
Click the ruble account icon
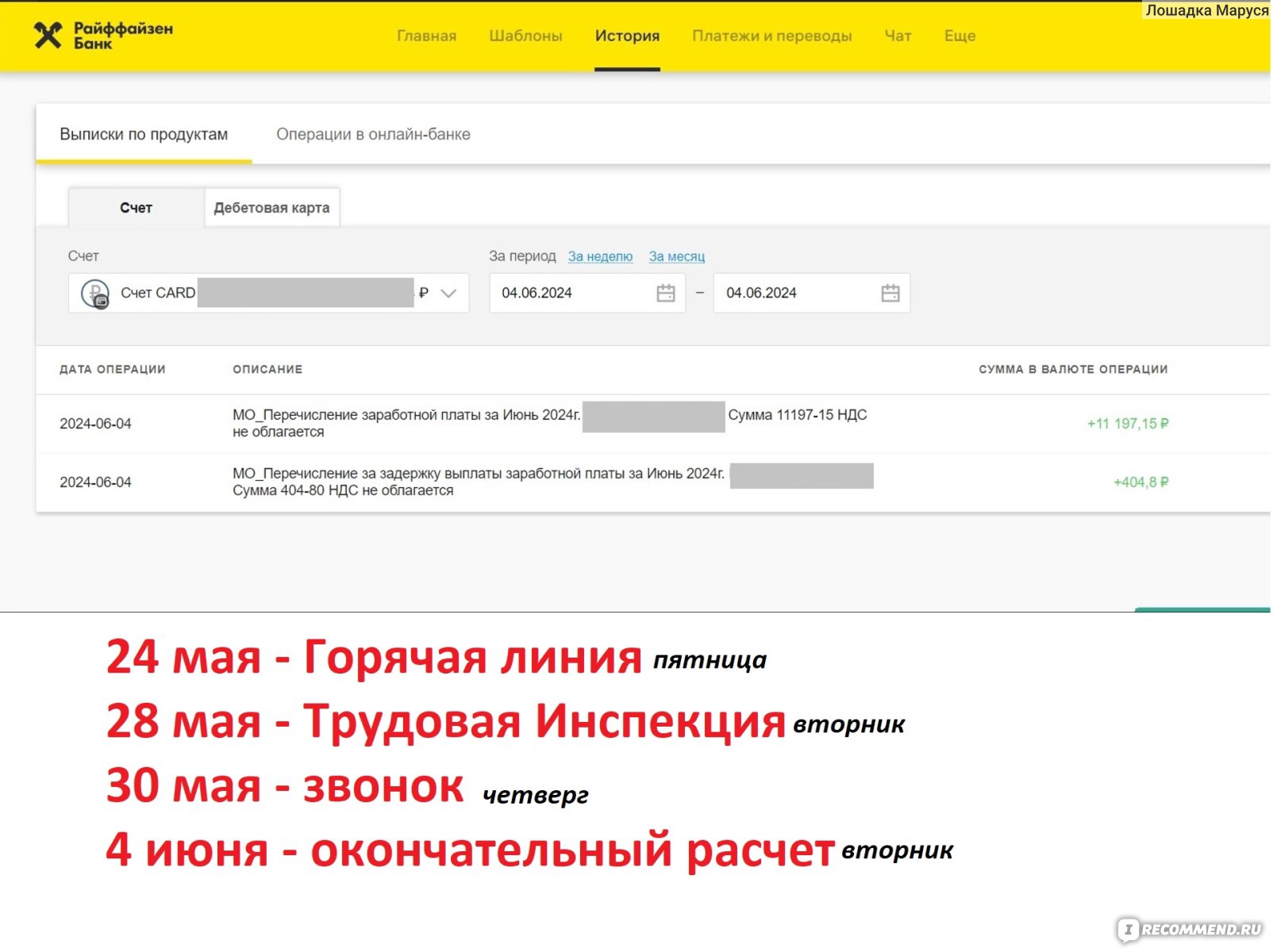coord(95,294)
